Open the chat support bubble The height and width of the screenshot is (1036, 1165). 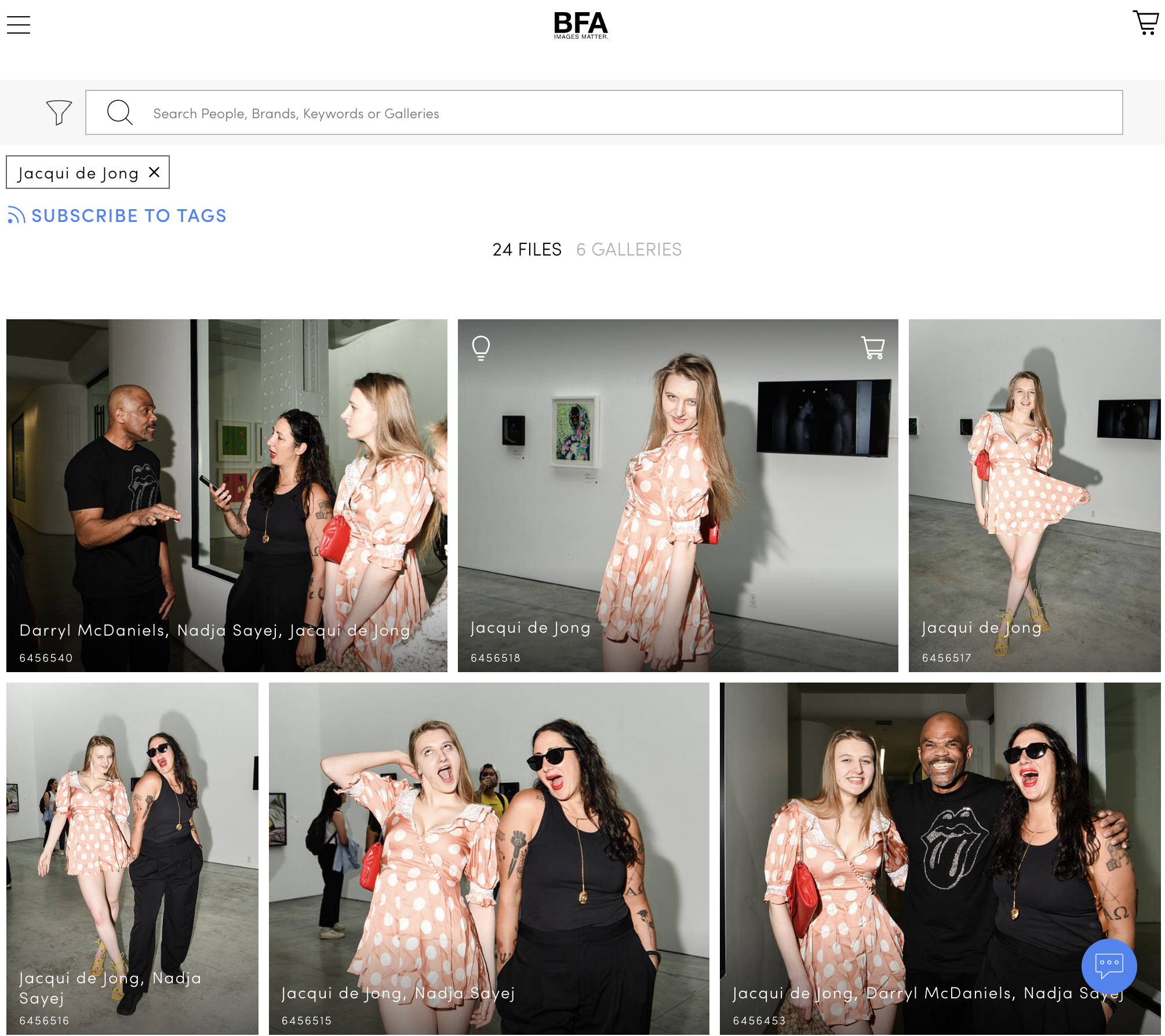point(1108,966)
